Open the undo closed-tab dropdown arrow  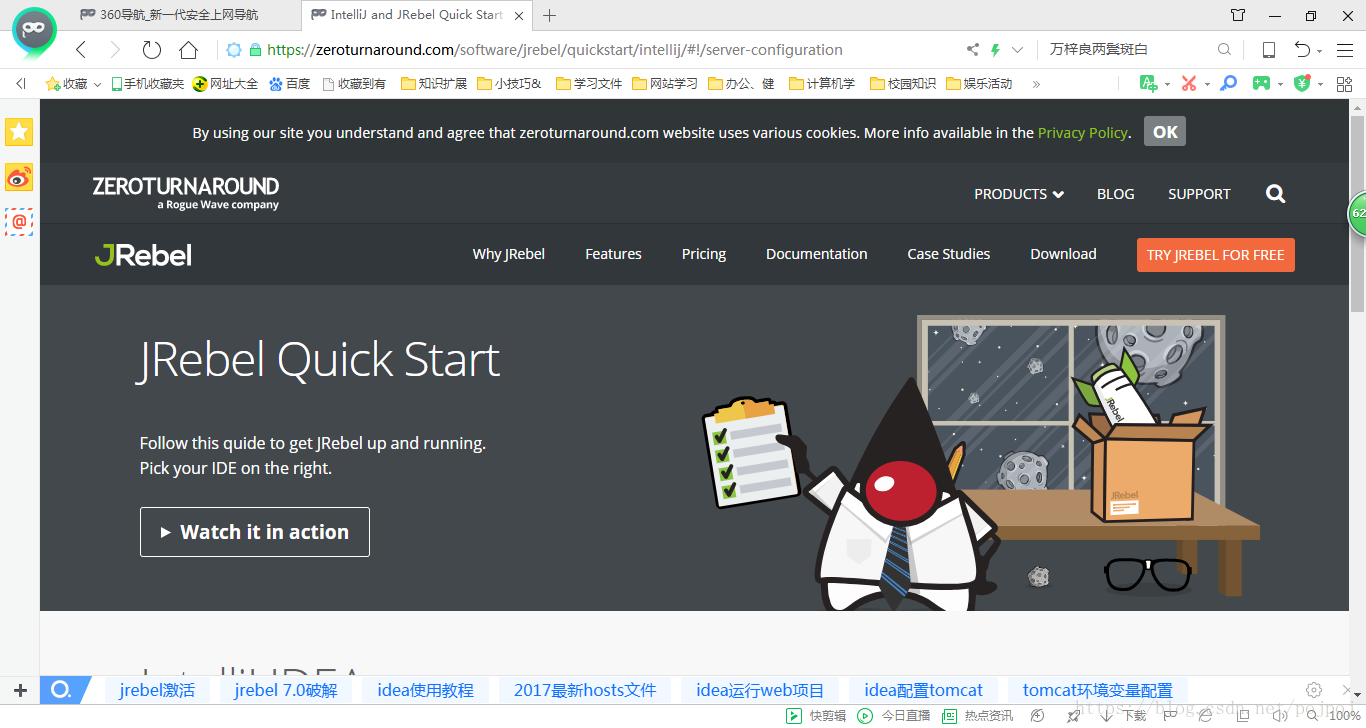tap(1320, 51)
